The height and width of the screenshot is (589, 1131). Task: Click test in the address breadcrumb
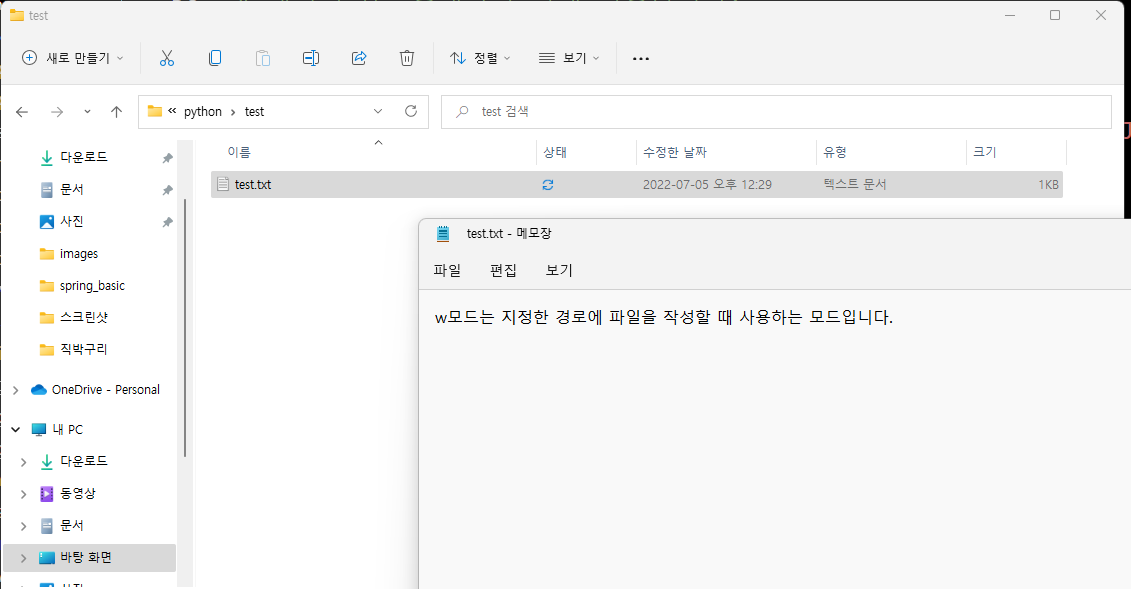(255, 112)
